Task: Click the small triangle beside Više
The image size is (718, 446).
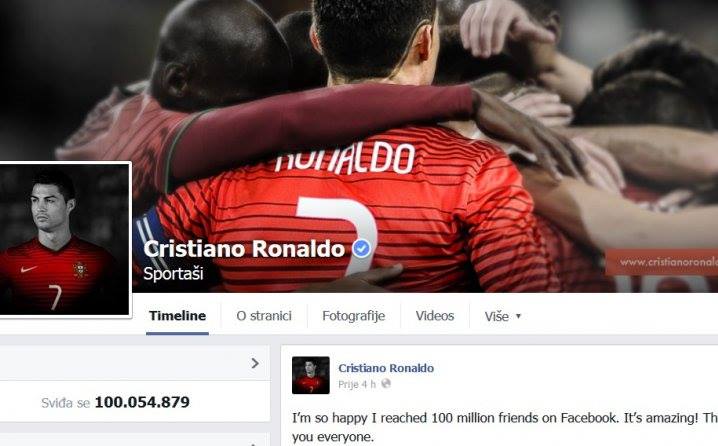Action: point(518,316)
